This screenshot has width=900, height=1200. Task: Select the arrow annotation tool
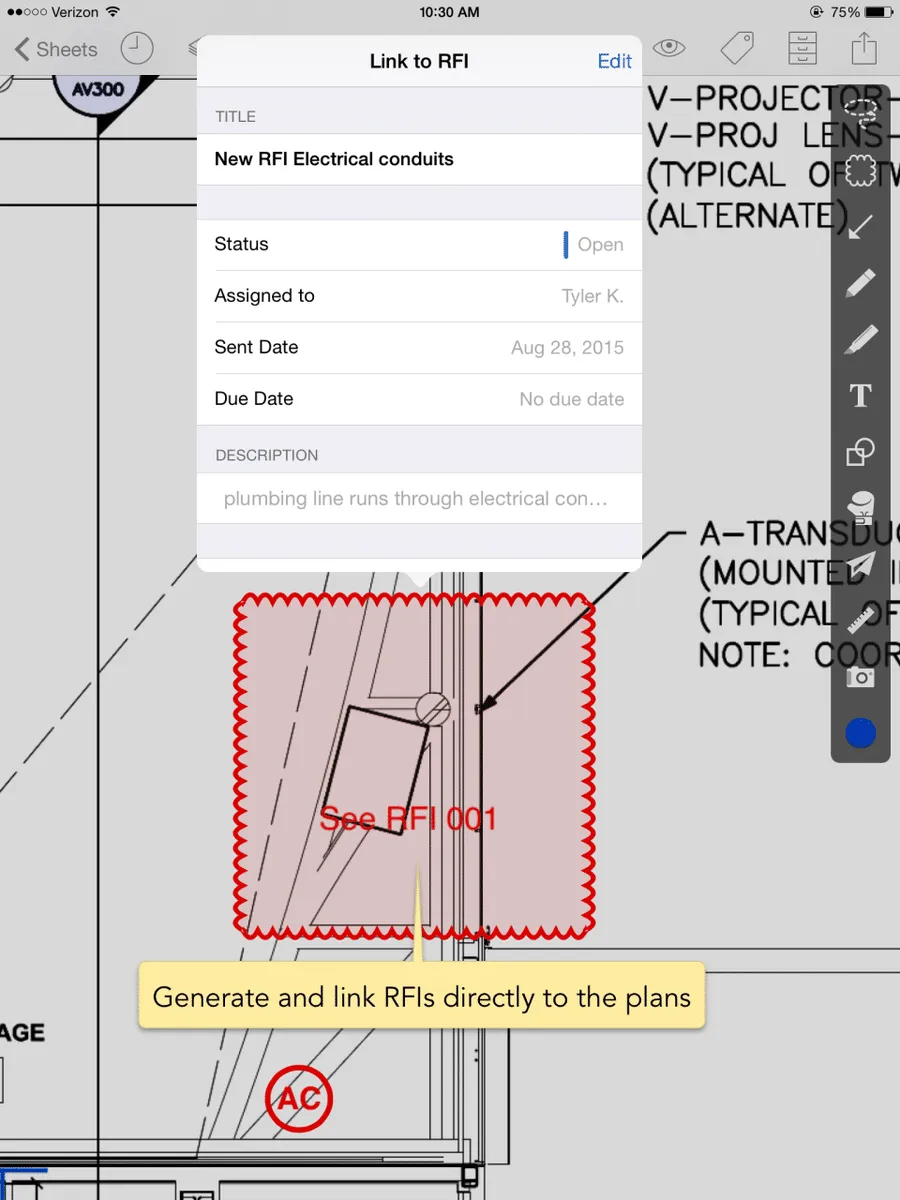click(861, 226)
